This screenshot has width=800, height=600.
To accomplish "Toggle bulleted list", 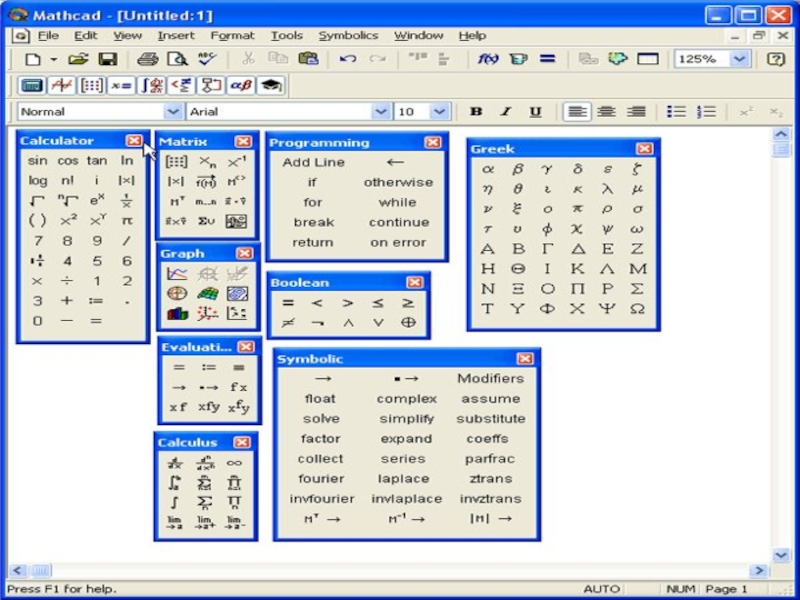I will (677, 112).
